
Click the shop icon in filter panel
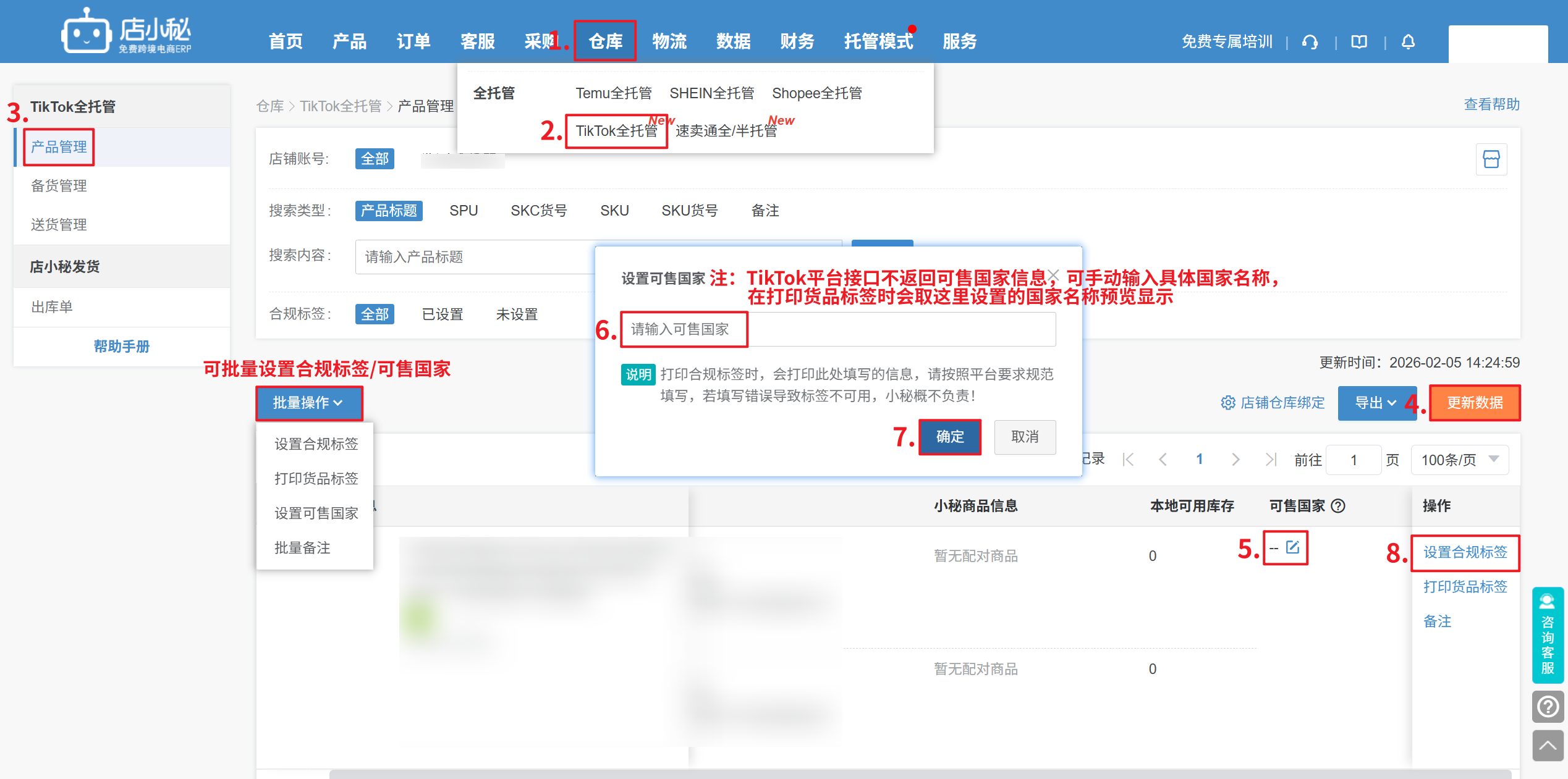point(1491,159)
